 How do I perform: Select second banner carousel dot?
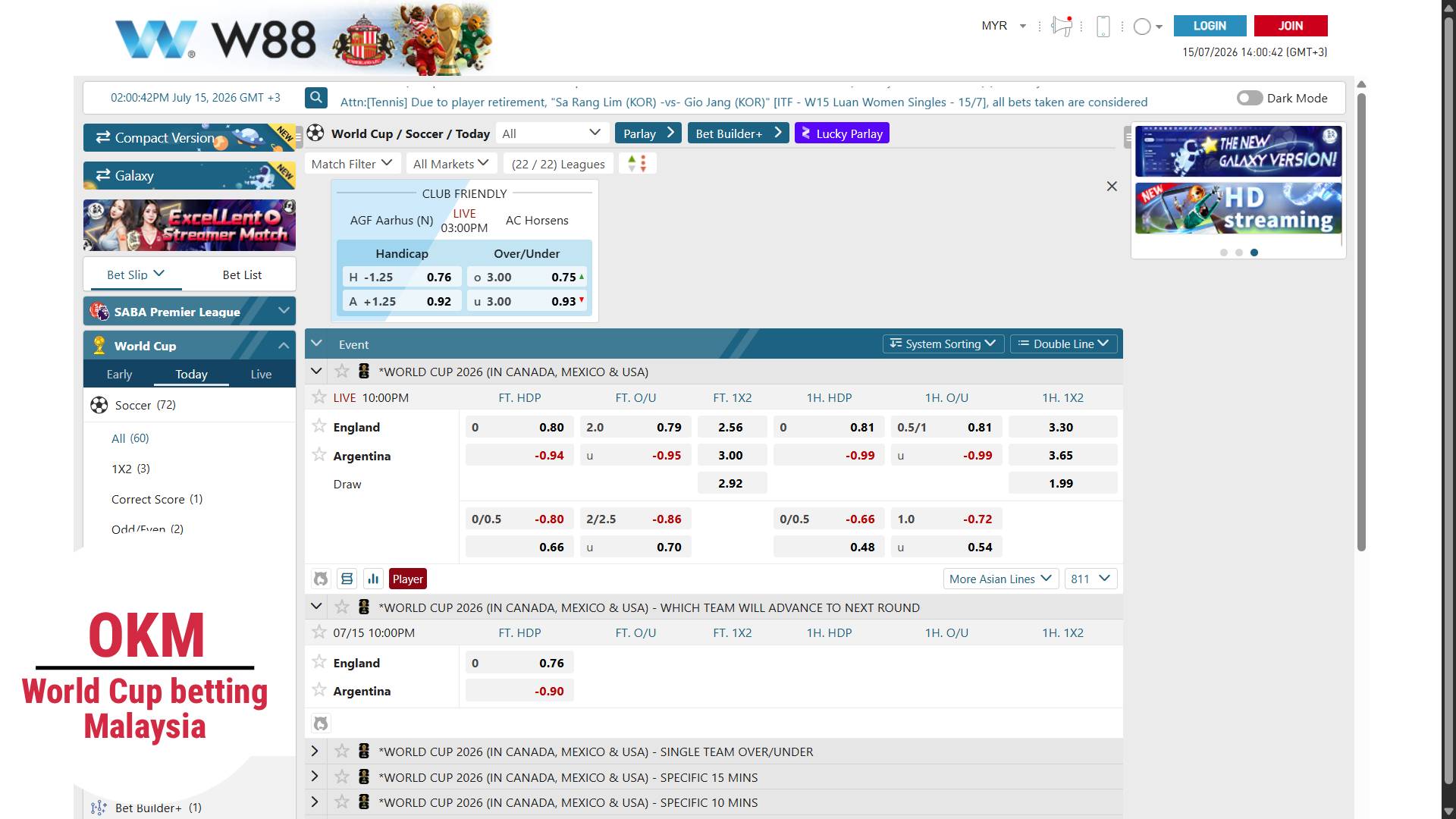tap(1238, 253)
